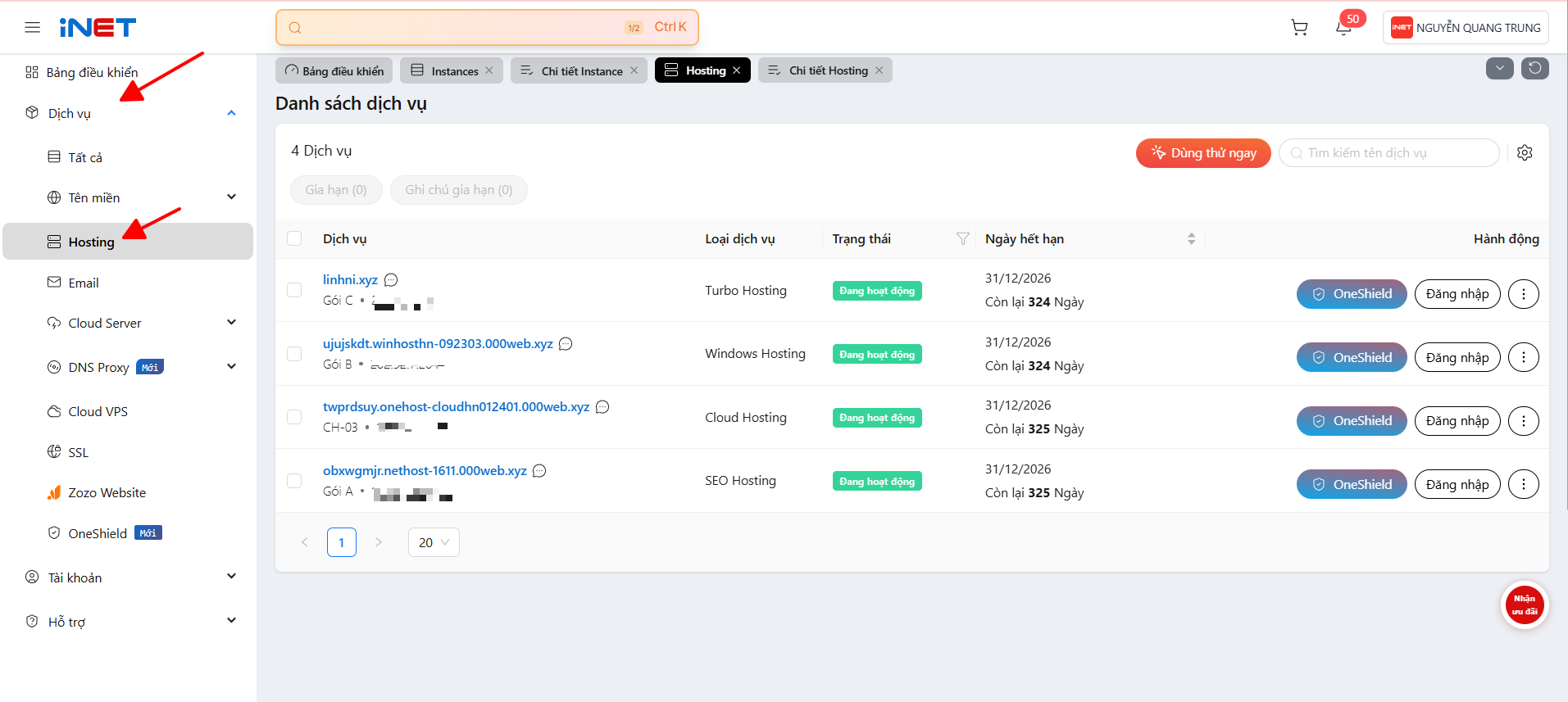This screenshot has height=702, width=1568.
Task: Switch to Bảng điều khiển tab
Action: click(x=334, y=70)
